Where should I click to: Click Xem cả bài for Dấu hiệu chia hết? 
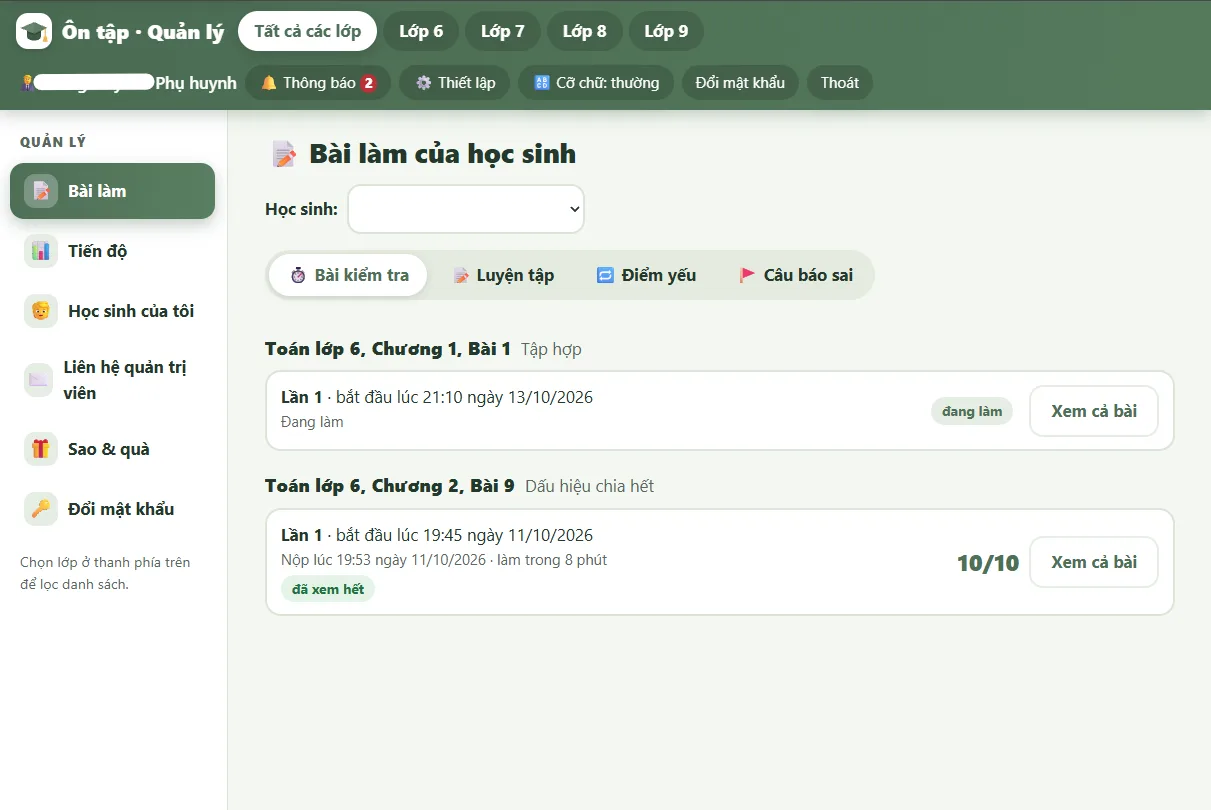pos(1094,562)
